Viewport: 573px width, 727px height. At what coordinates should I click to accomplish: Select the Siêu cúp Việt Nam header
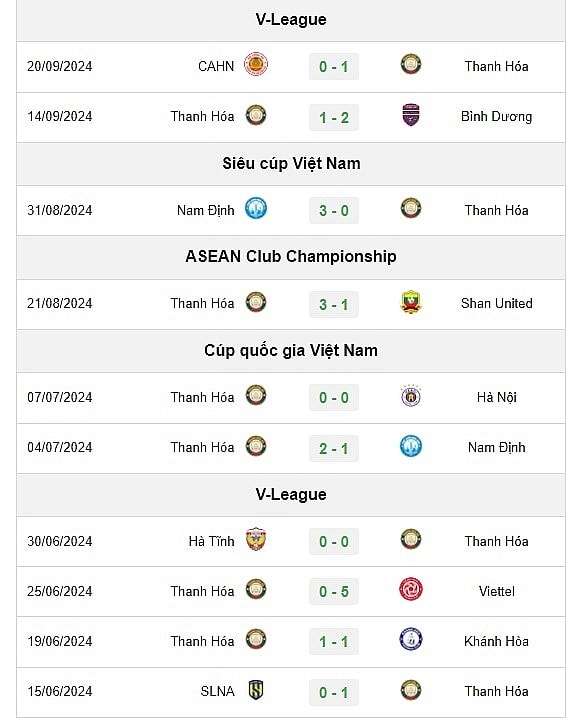pos(291,163)
